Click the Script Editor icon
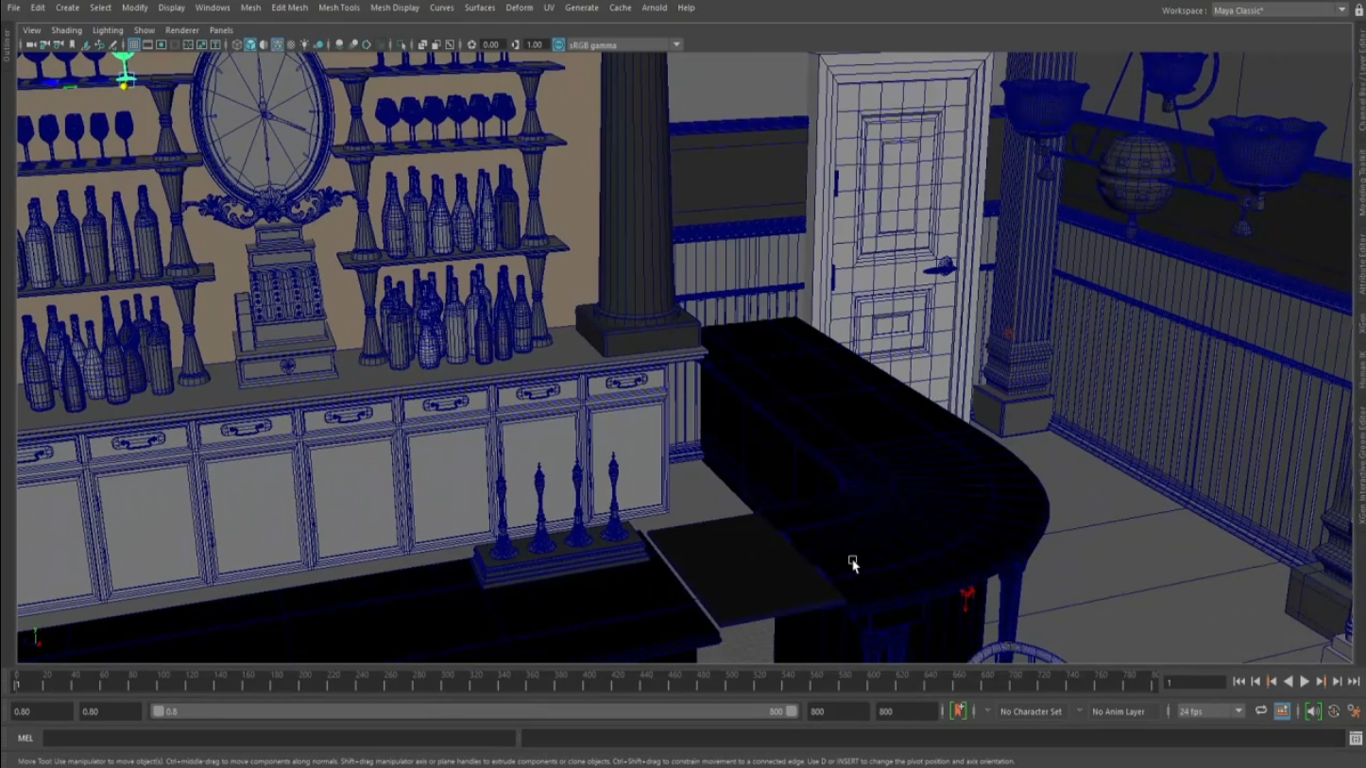Image resolution: width=1366 pixels, height=768 pixels. coord(1355,739)
